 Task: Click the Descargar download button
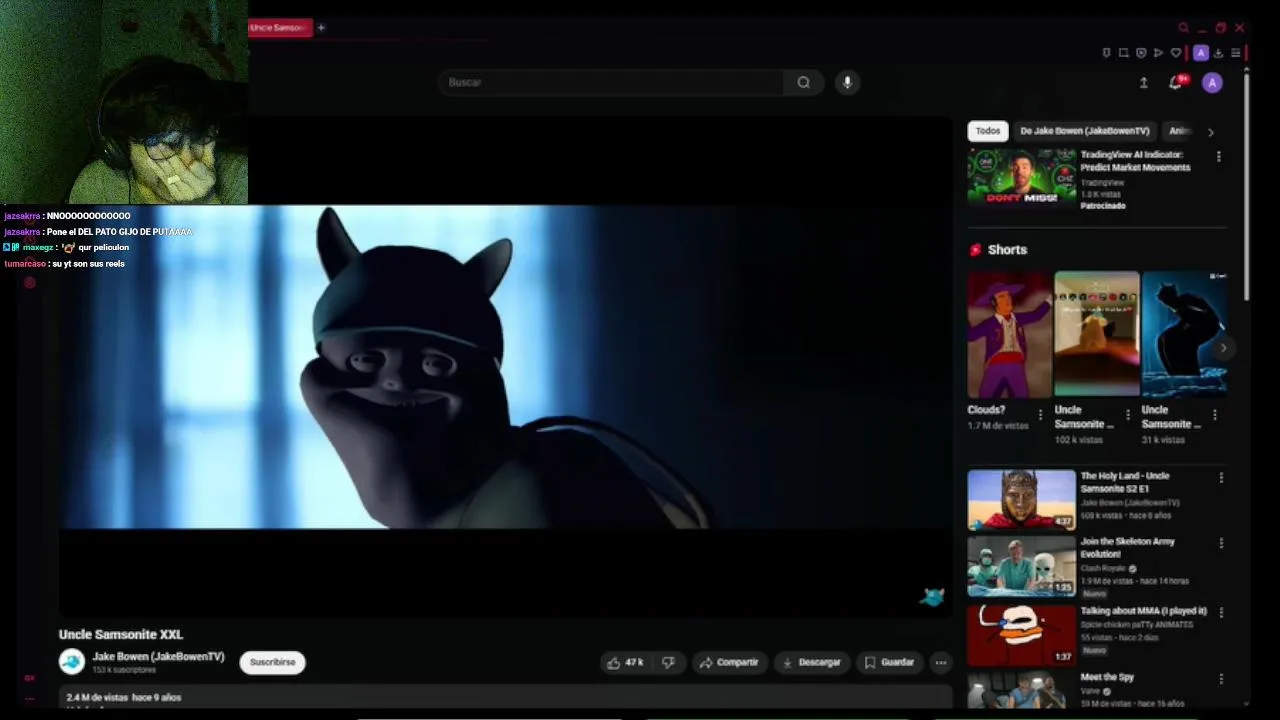(812, 662)
